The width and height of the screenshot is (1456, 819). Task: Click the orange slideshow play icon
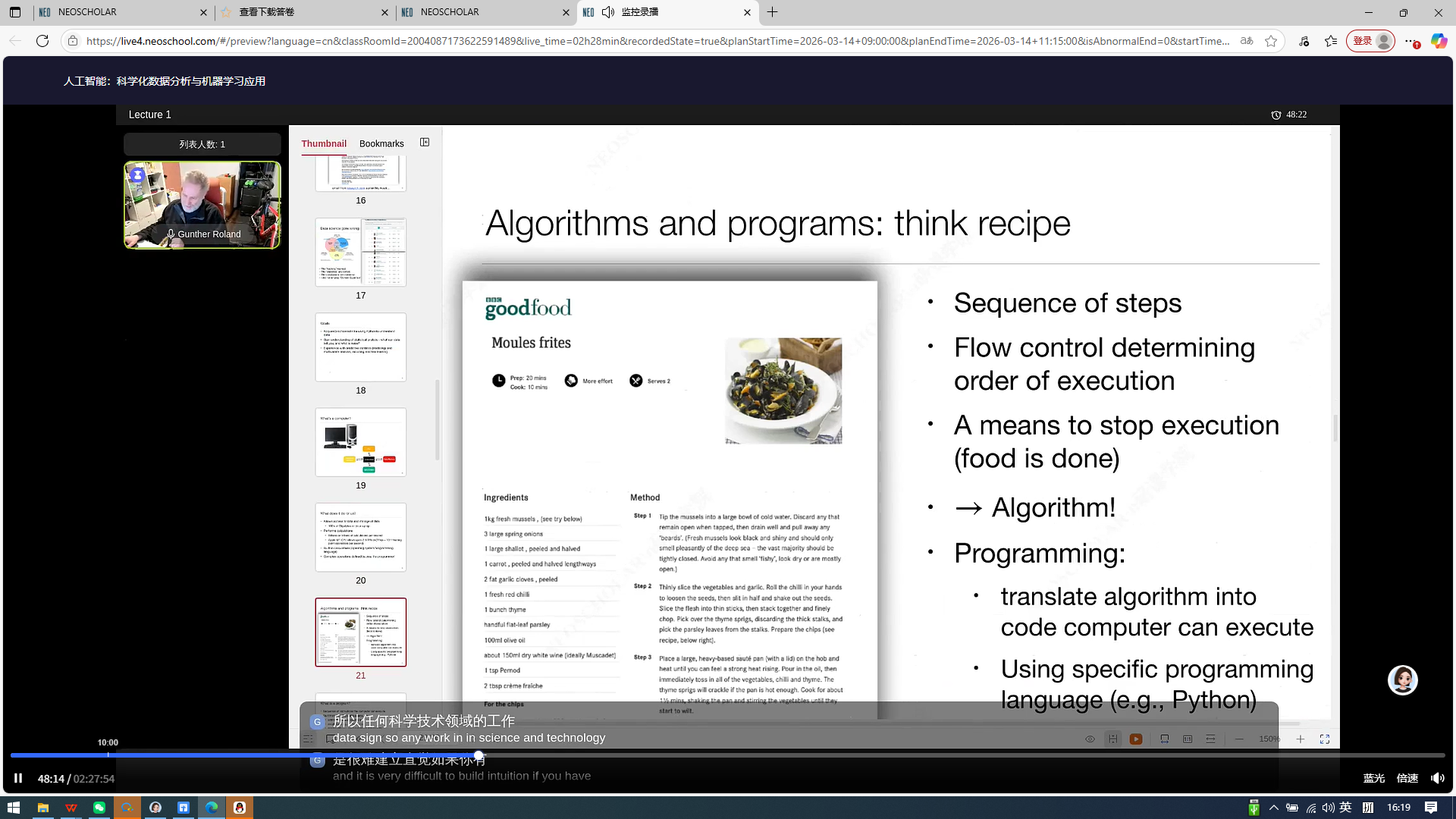pos(1136,739)
